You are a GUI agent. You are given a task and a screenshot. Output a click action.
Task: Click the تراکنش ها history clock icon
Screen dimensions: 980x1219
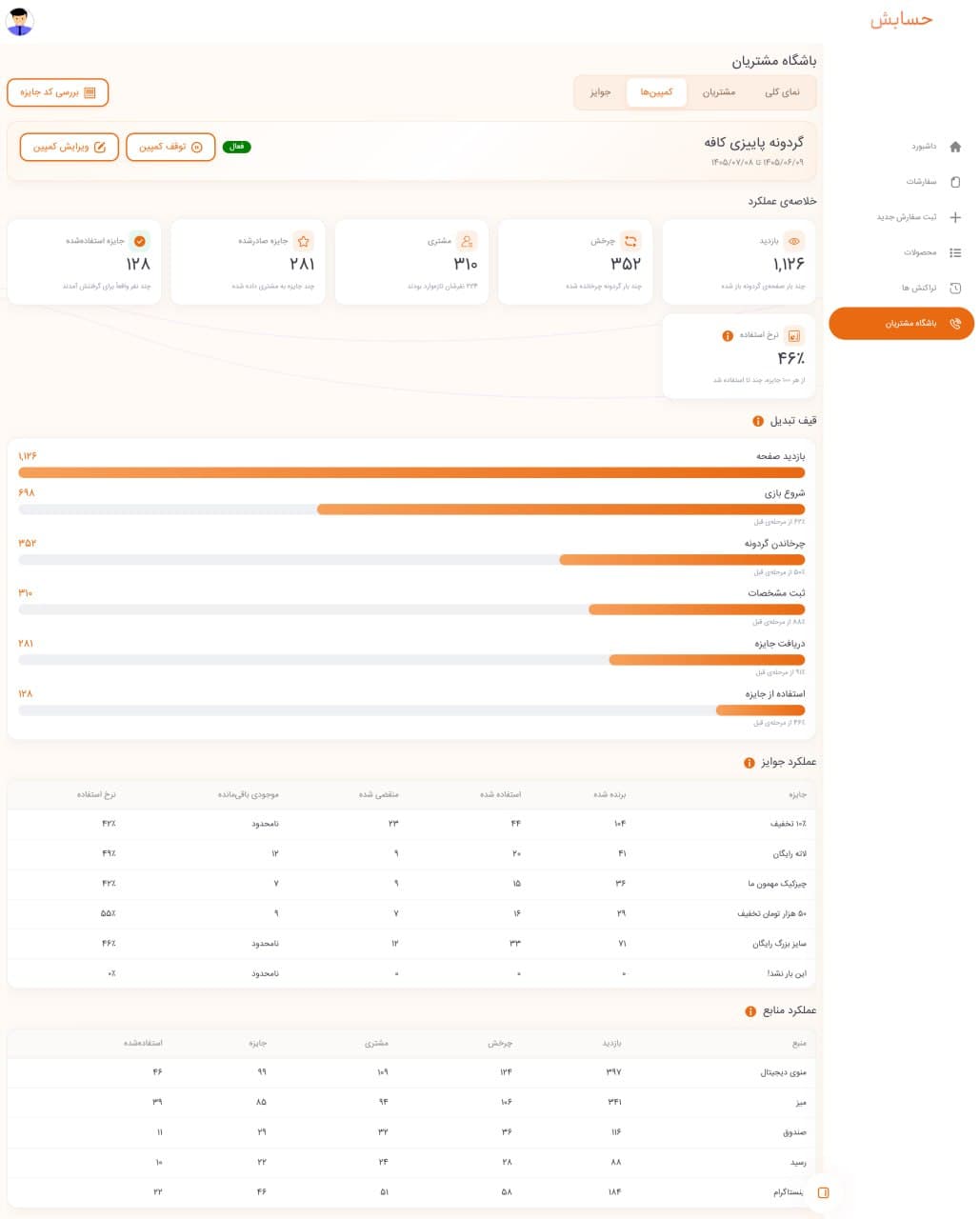(x=955, y=288)
